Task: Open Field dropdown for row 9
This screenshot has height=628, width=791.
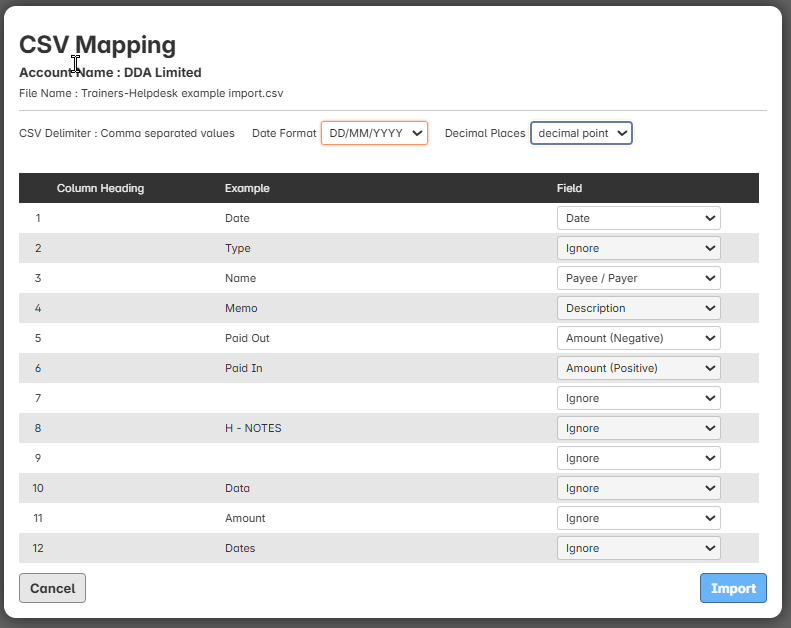Action: (639, 458)
